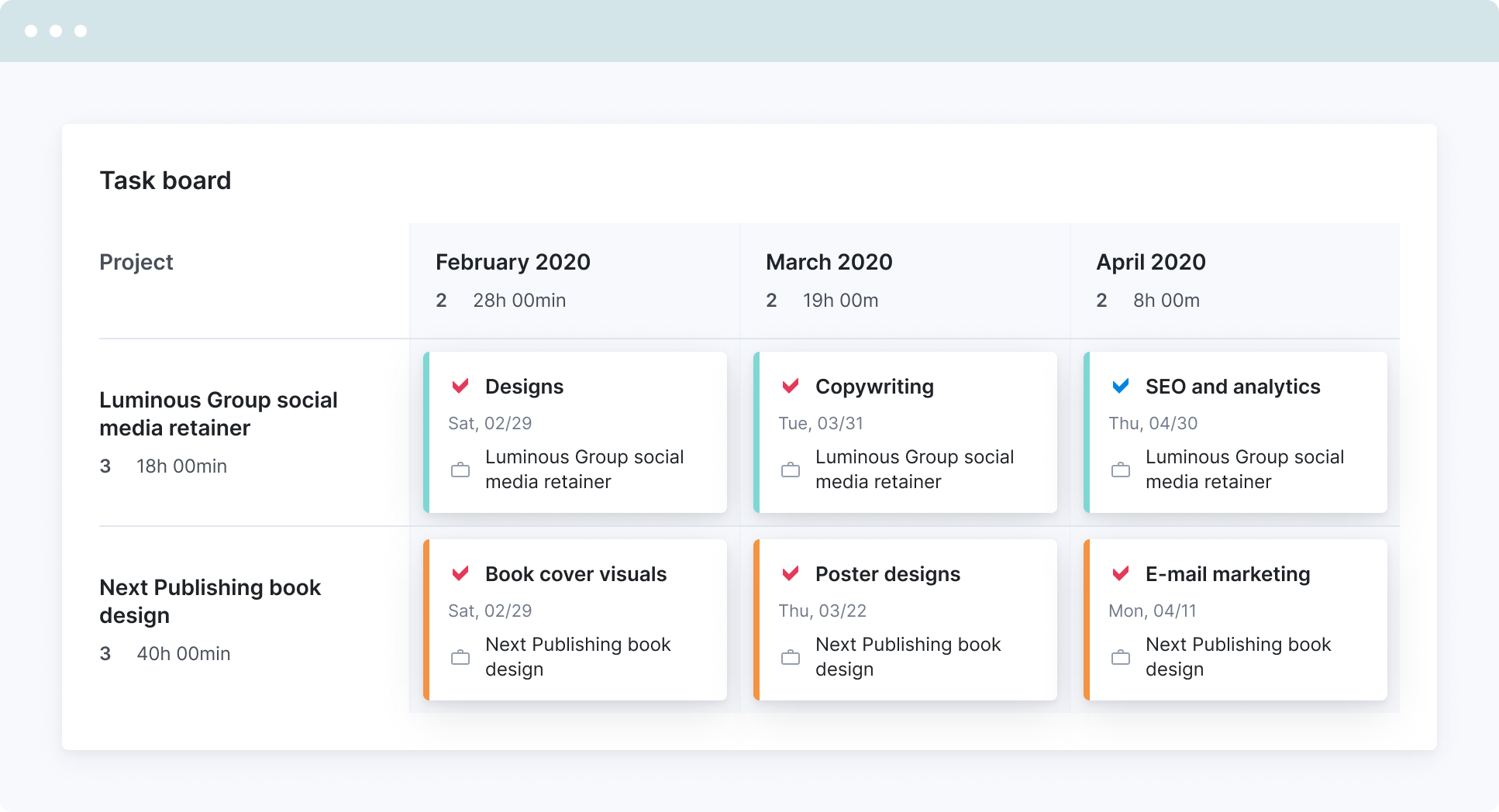
Task: Click the first window control dot
Action: tap(31, 31)
